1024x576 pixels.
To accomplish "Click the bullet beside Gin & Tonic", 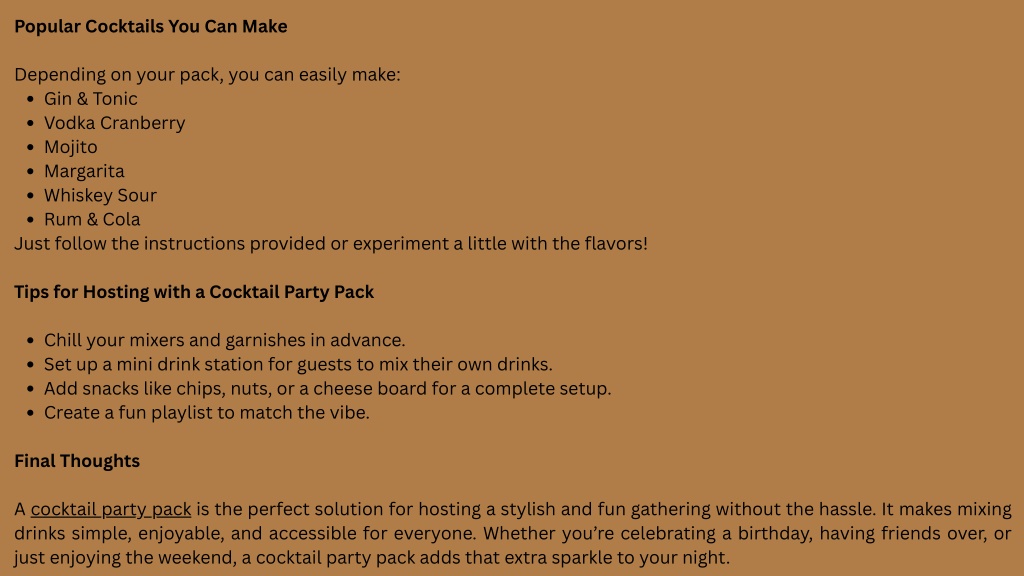I will pyautogui.click(x=30, y=99).
